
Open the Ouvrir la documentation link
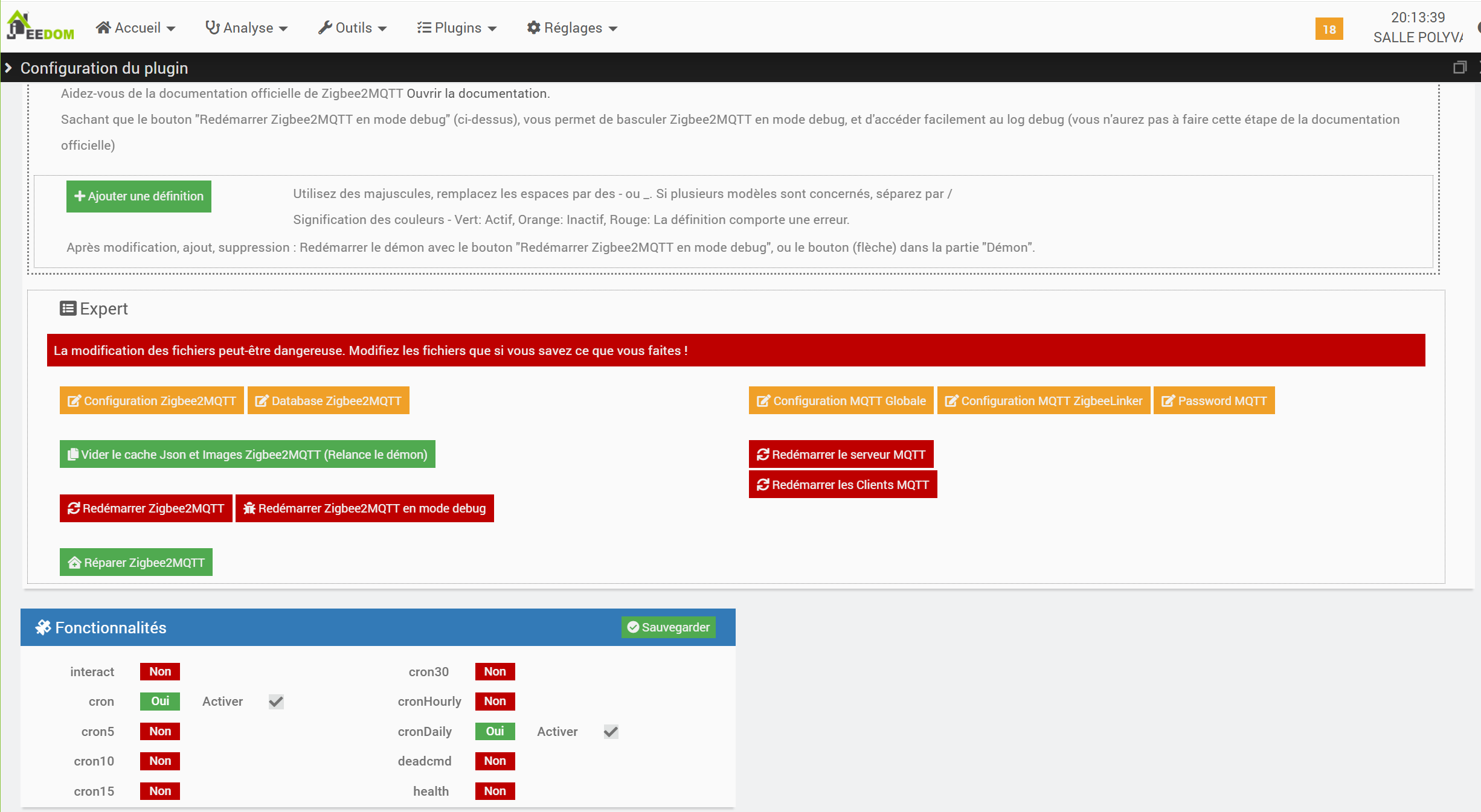477,94
